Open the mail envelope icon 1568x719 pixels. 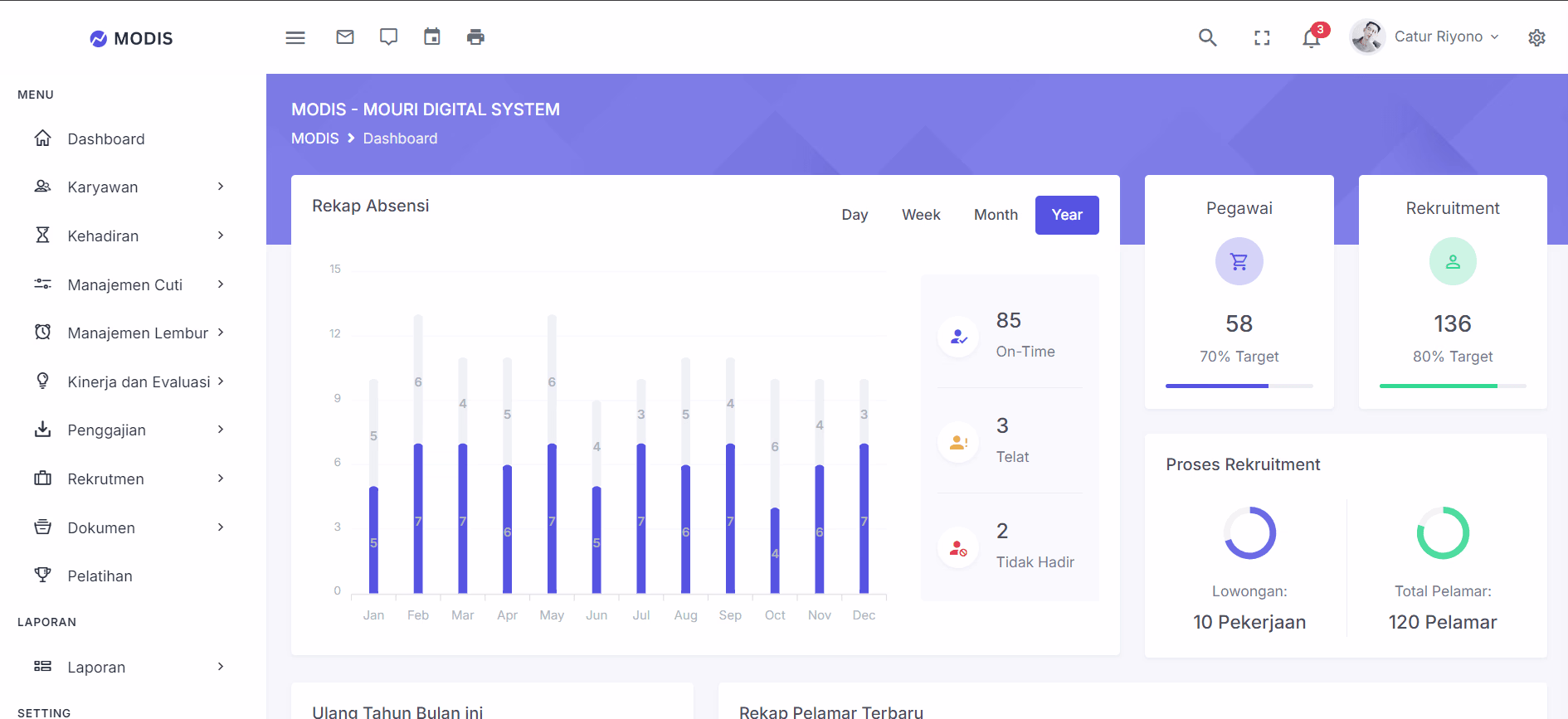[x=345, y=37]
